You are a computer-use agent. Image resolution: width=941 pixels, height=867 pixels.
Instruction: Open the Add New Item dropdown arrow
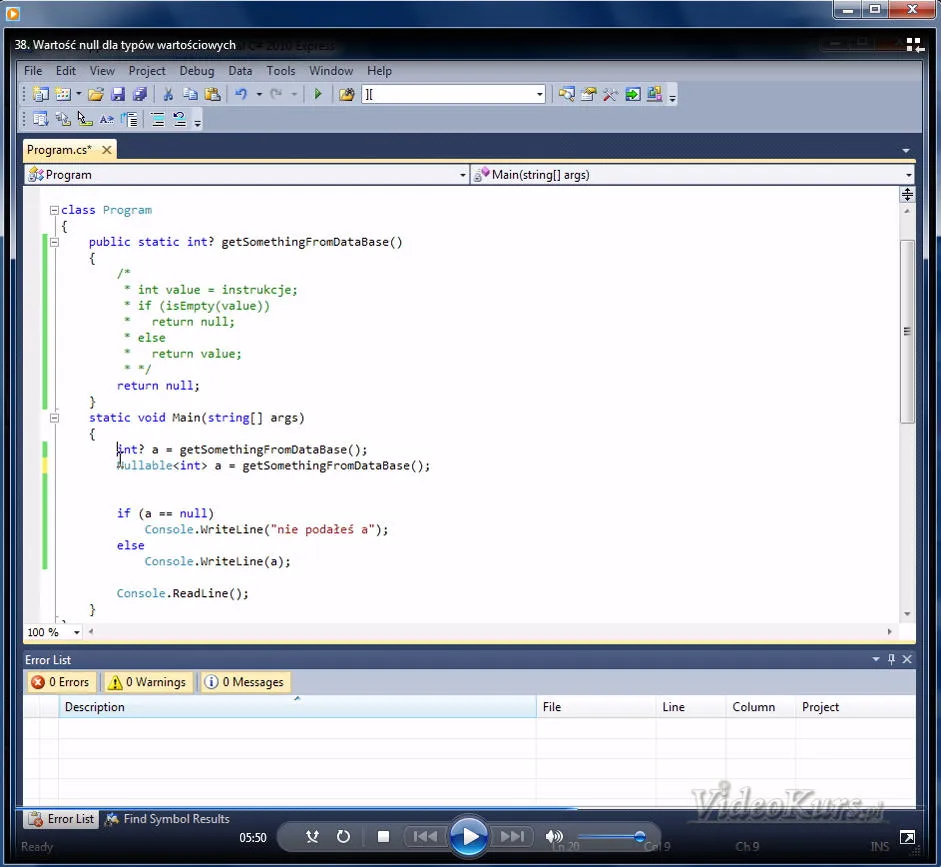pos(79,94)
